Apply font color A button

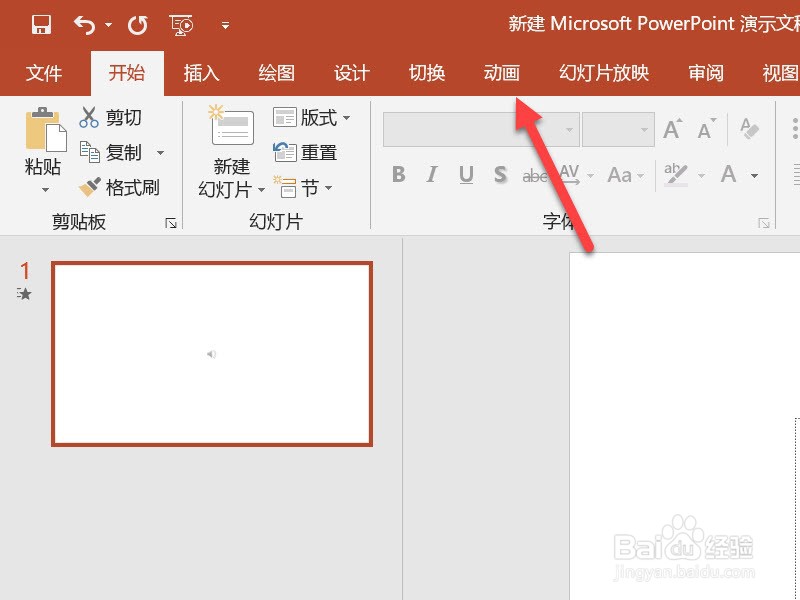(x=729, y=174)
